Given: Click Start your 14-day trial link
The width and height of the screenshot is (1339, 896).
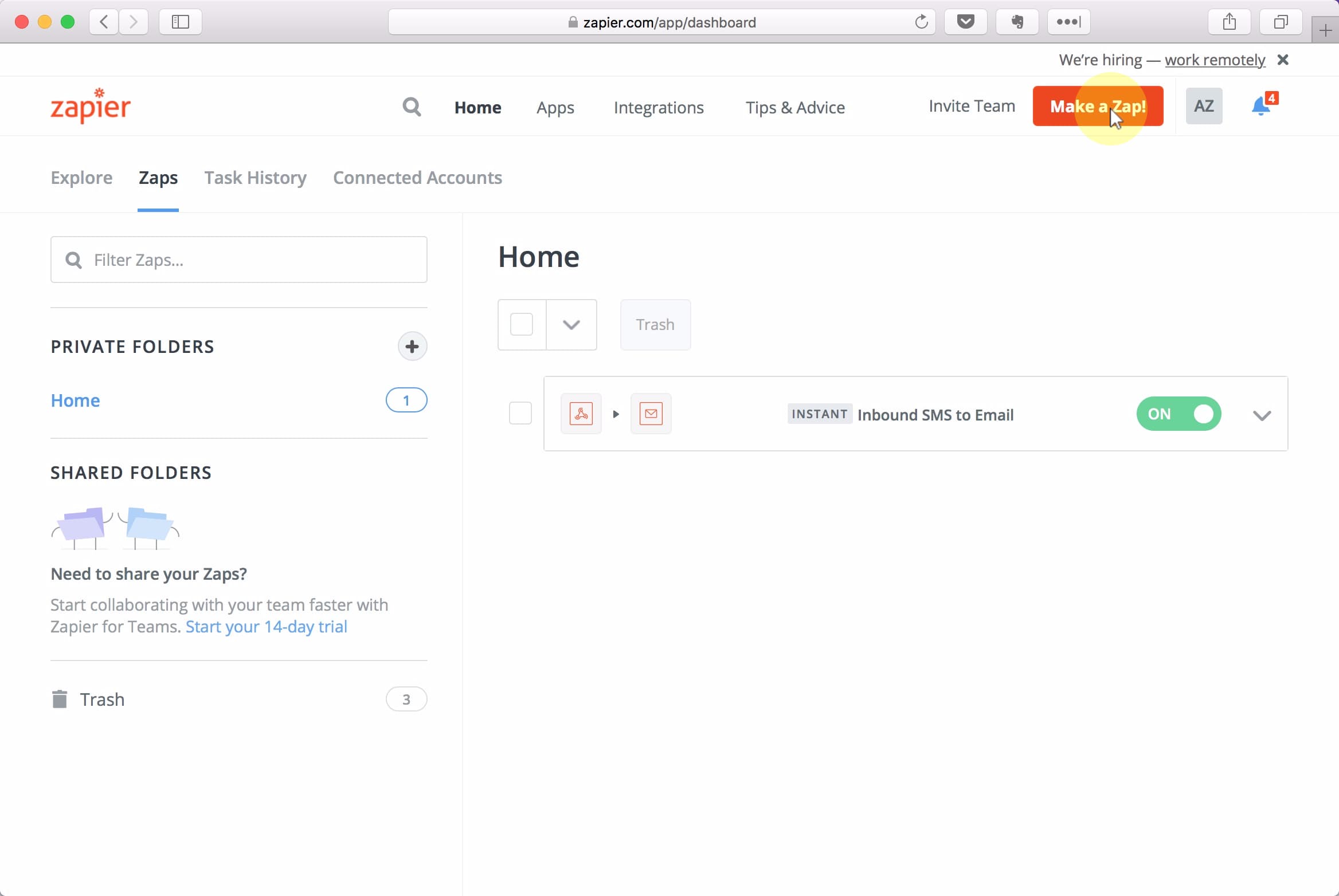Looking at the screenshot, I should pos(267,627).
